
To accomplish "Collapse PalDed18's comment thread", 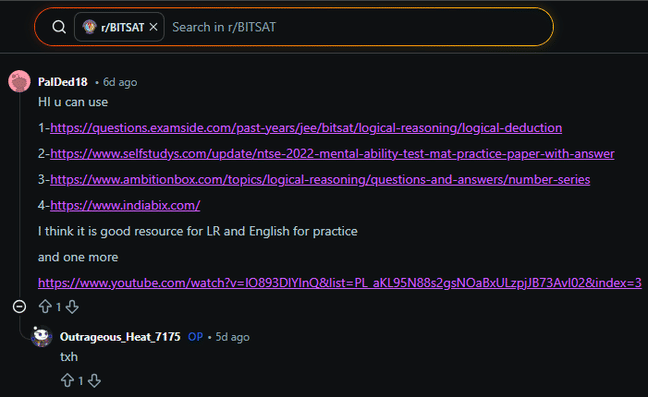I will [x=19, y=307].
